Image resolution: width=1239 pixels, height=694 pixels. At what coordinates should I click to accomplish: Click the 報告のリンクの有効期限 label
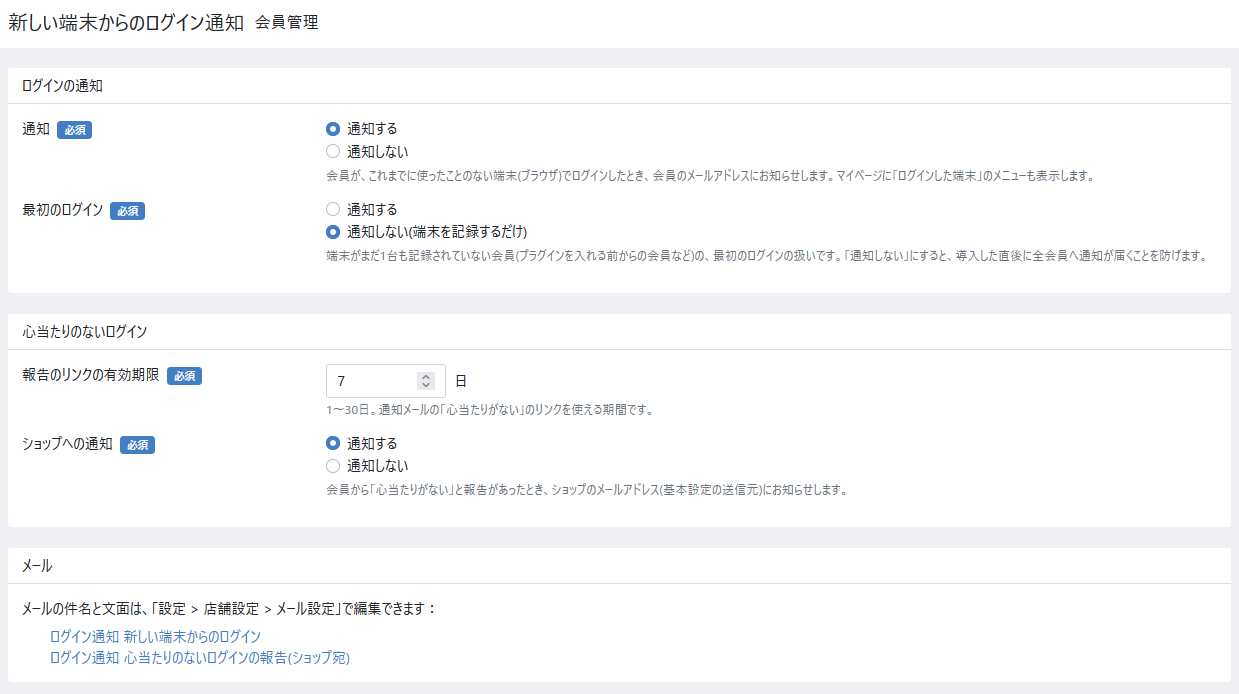click(91, 375)
